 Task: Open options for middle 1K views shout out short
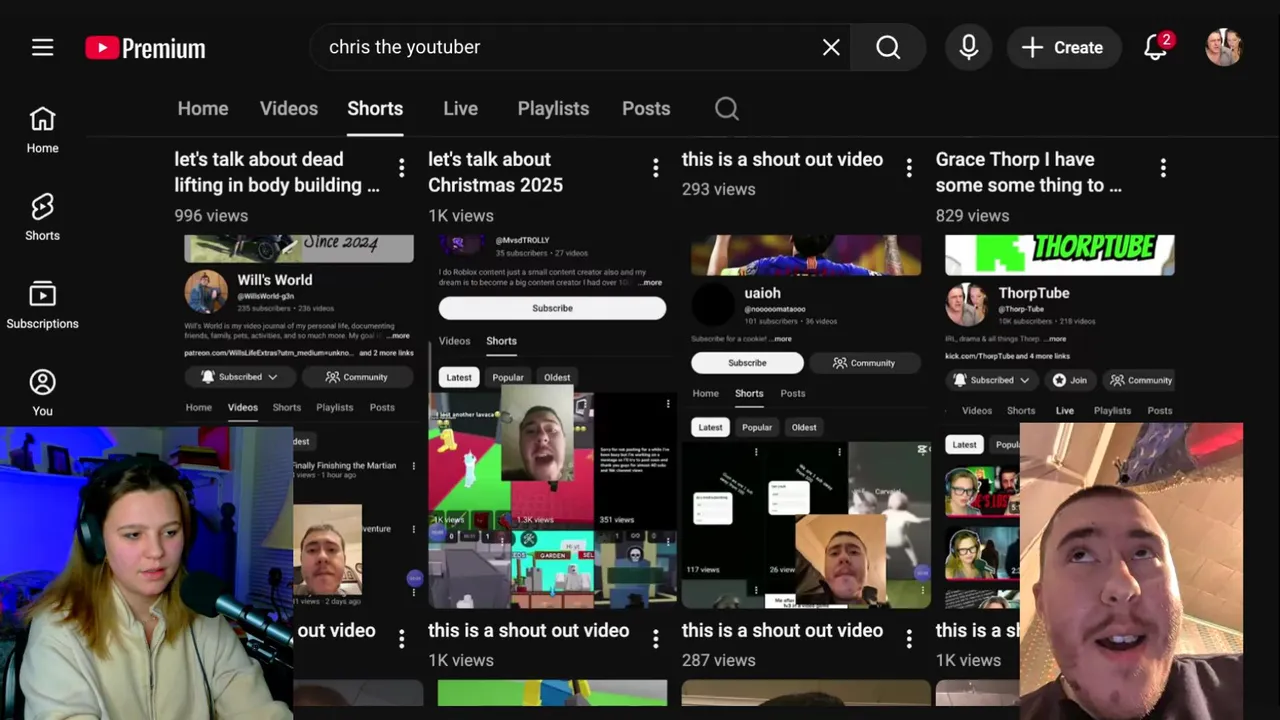tap(655, 638)
